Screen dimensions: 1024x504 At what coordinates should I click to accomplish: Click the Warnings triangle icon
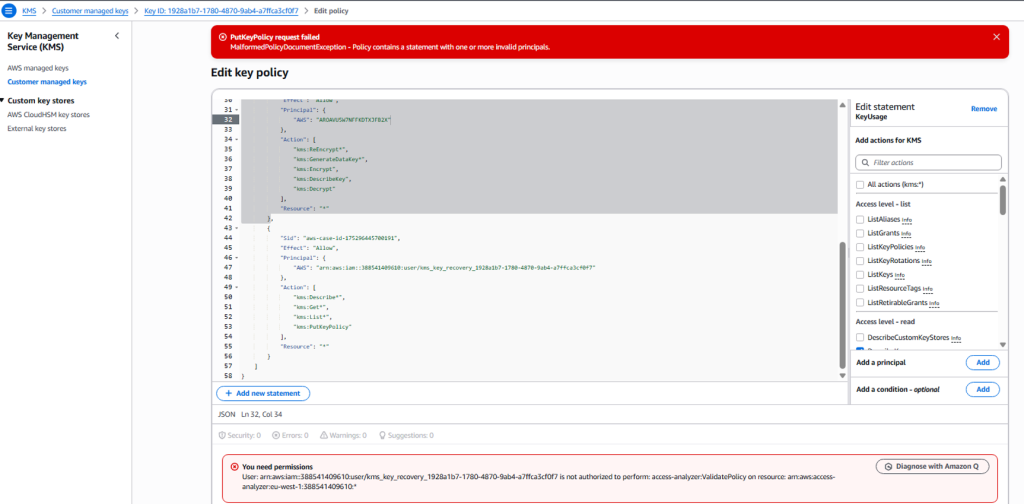coord(324,436)
